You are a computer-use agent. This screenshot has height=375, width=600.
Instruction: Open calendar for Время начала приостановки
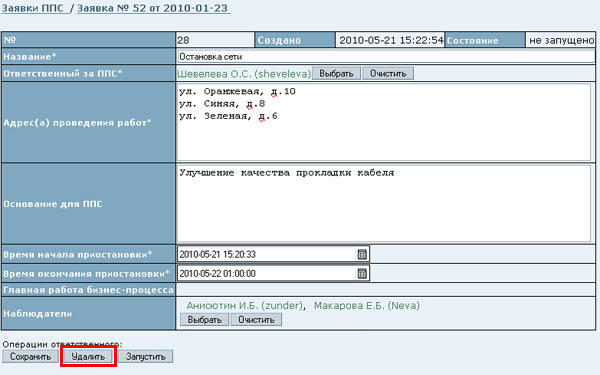(x=362, y=254)
